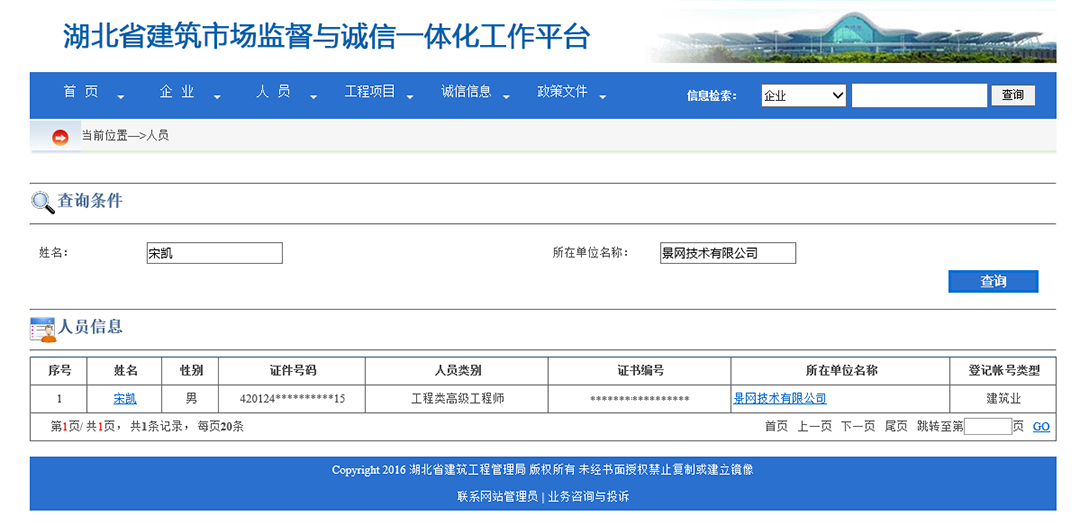This screenshot has height=525, width=1080.
Task: Click the red arrow current location icon
Action: click(60, 137)
